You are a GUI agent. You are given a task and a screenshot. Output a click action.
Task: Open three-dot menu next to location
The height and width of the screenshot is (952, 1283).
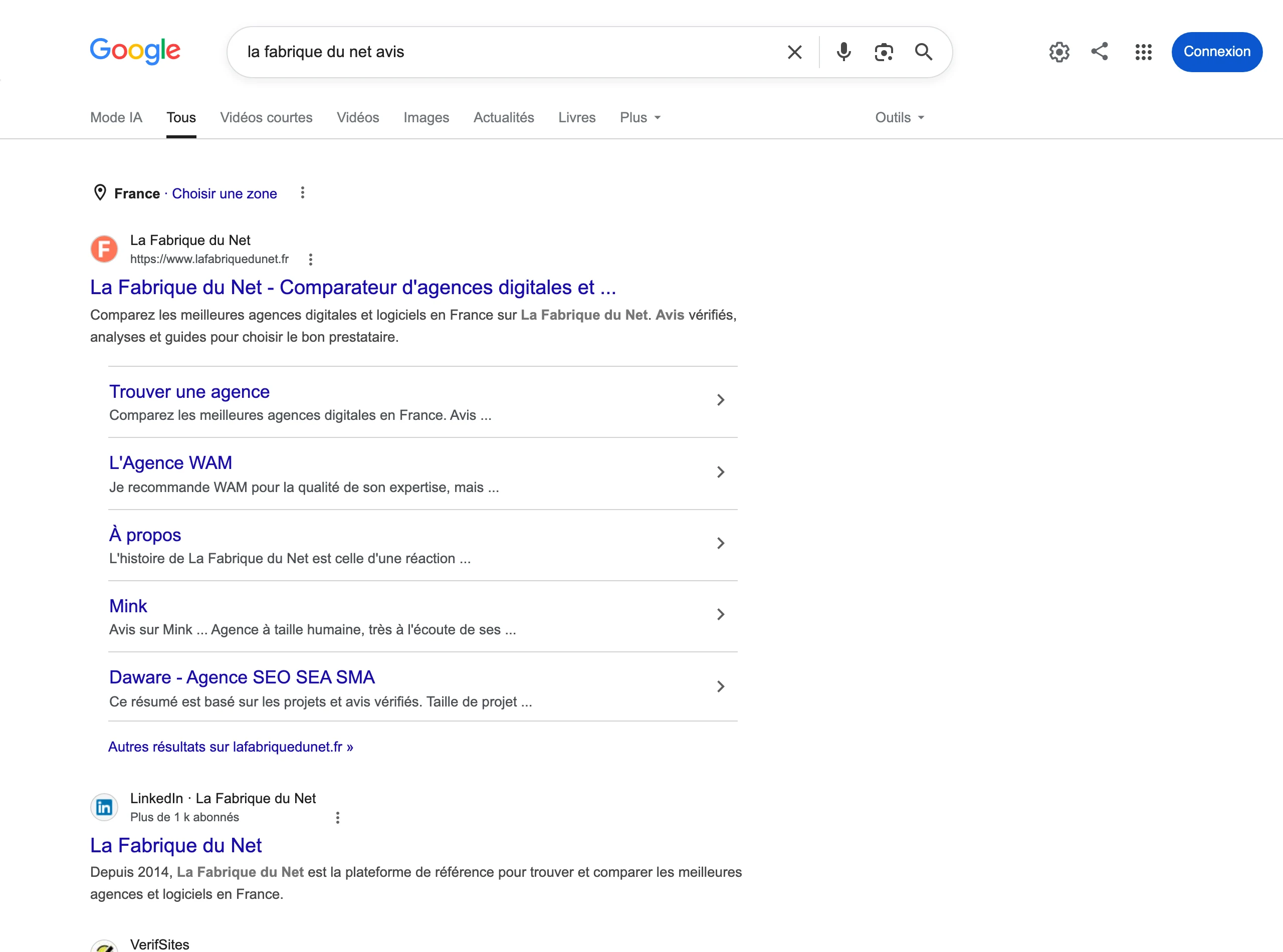coord(303,192)
